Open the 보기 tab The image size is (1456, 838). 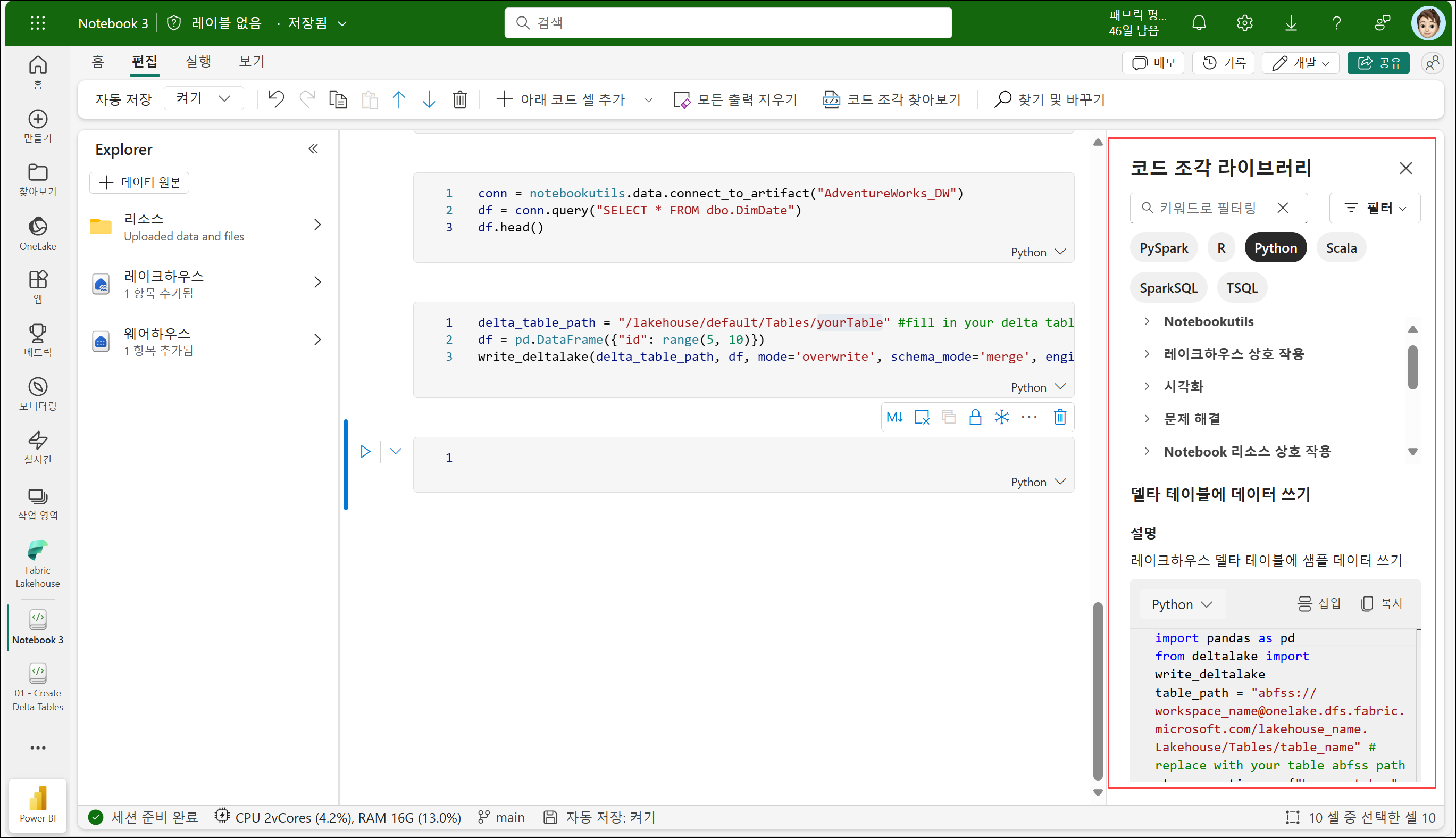tap(252, 61)
